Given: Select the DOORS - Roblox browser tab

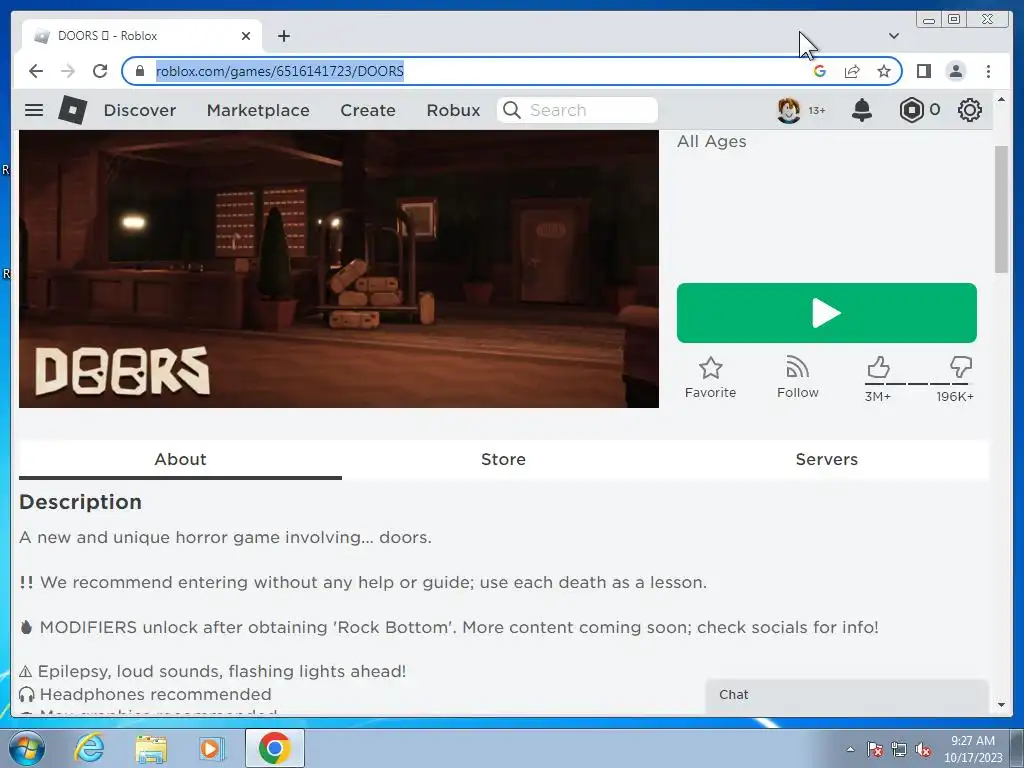Looking at the screenshot, I should (142, 36).
